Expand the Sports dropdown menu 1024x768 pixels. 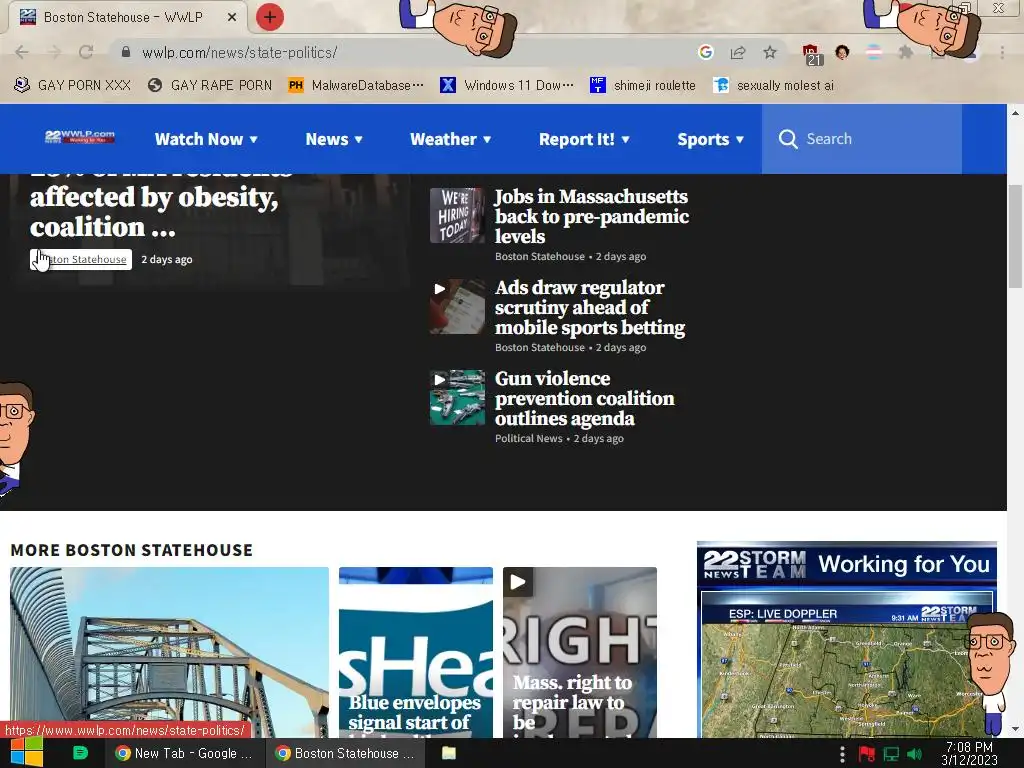[x=710, y=139]
